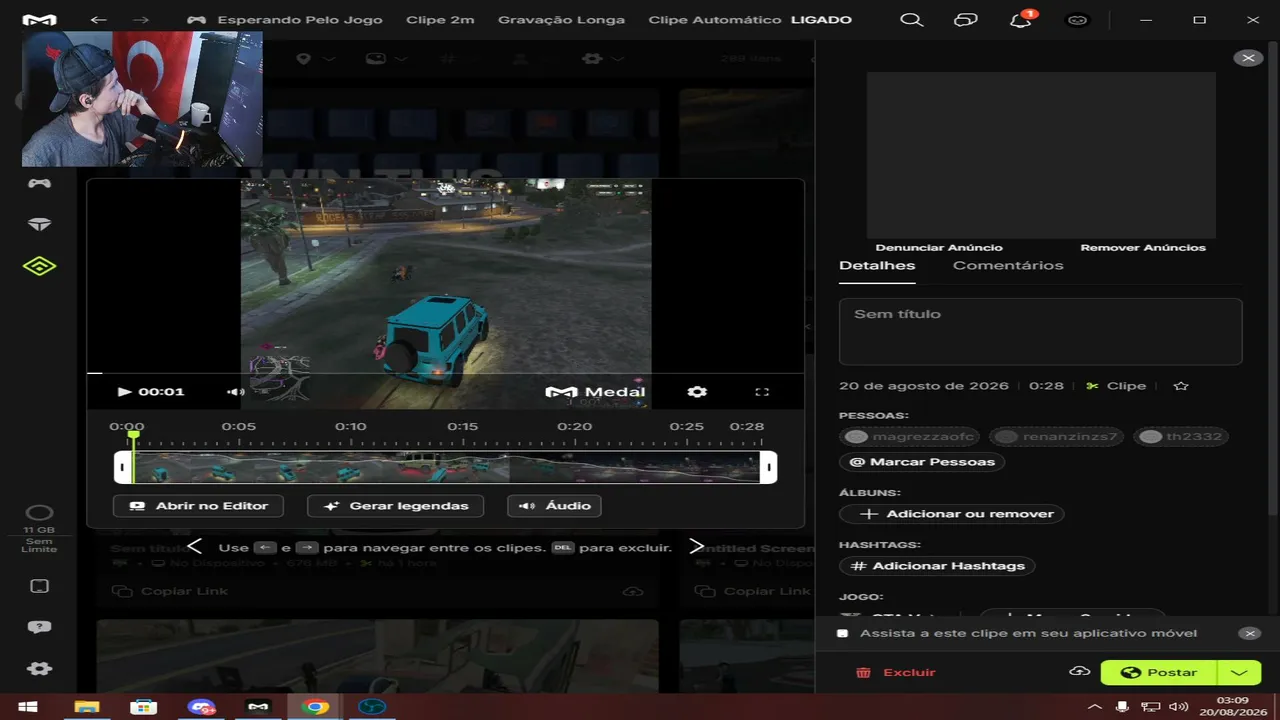Click Esperando Pelo Jogo status in the top bar
Viewport: 1280px width, 720px height.
pos(300,20)
